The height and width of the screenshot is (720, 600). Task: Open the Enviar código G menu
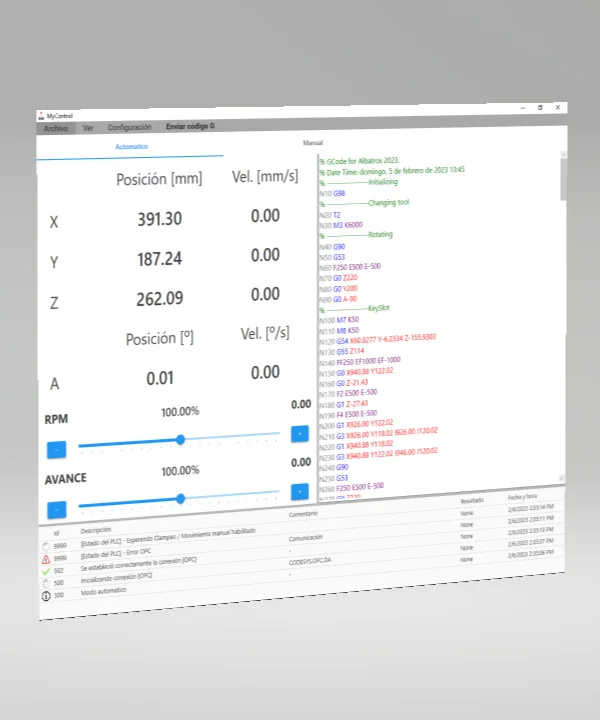[190, 126]
